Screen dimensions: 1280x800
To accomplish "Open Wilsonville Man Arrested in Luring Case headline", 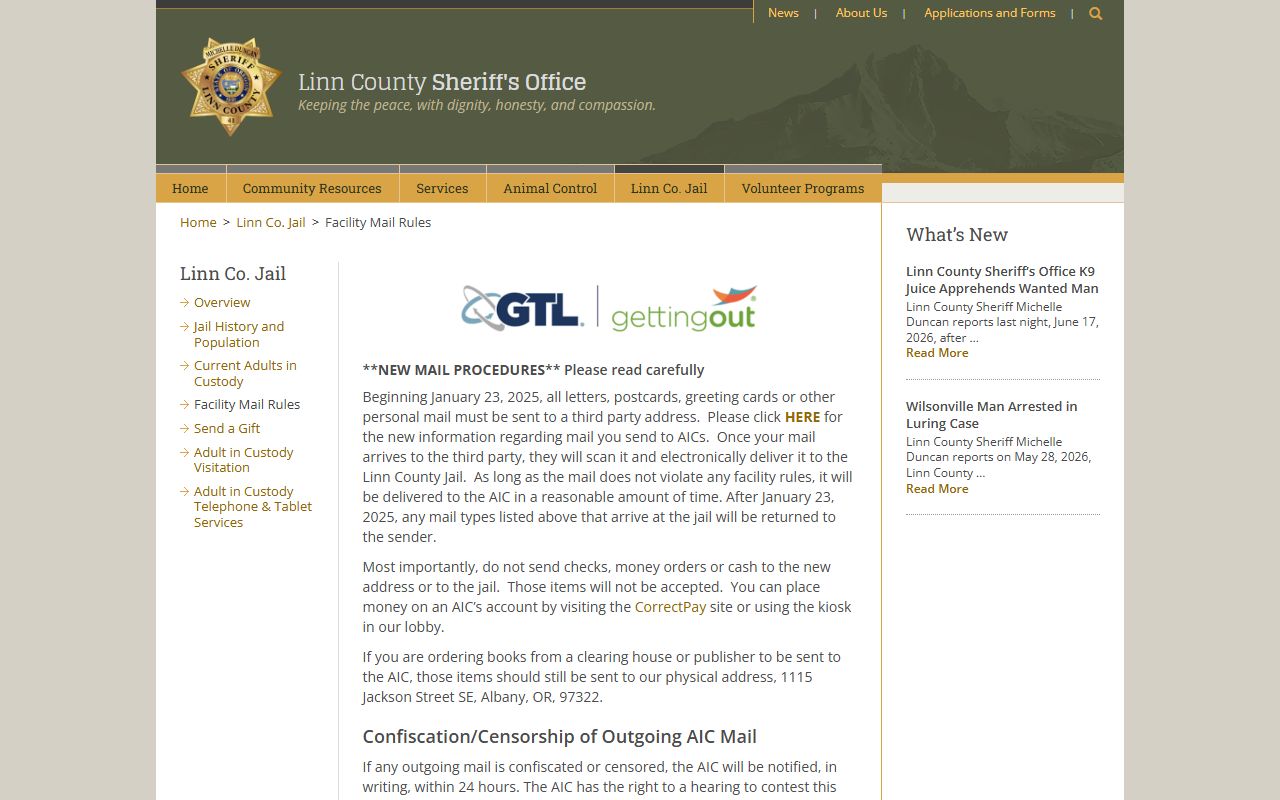I will (991, 415).
